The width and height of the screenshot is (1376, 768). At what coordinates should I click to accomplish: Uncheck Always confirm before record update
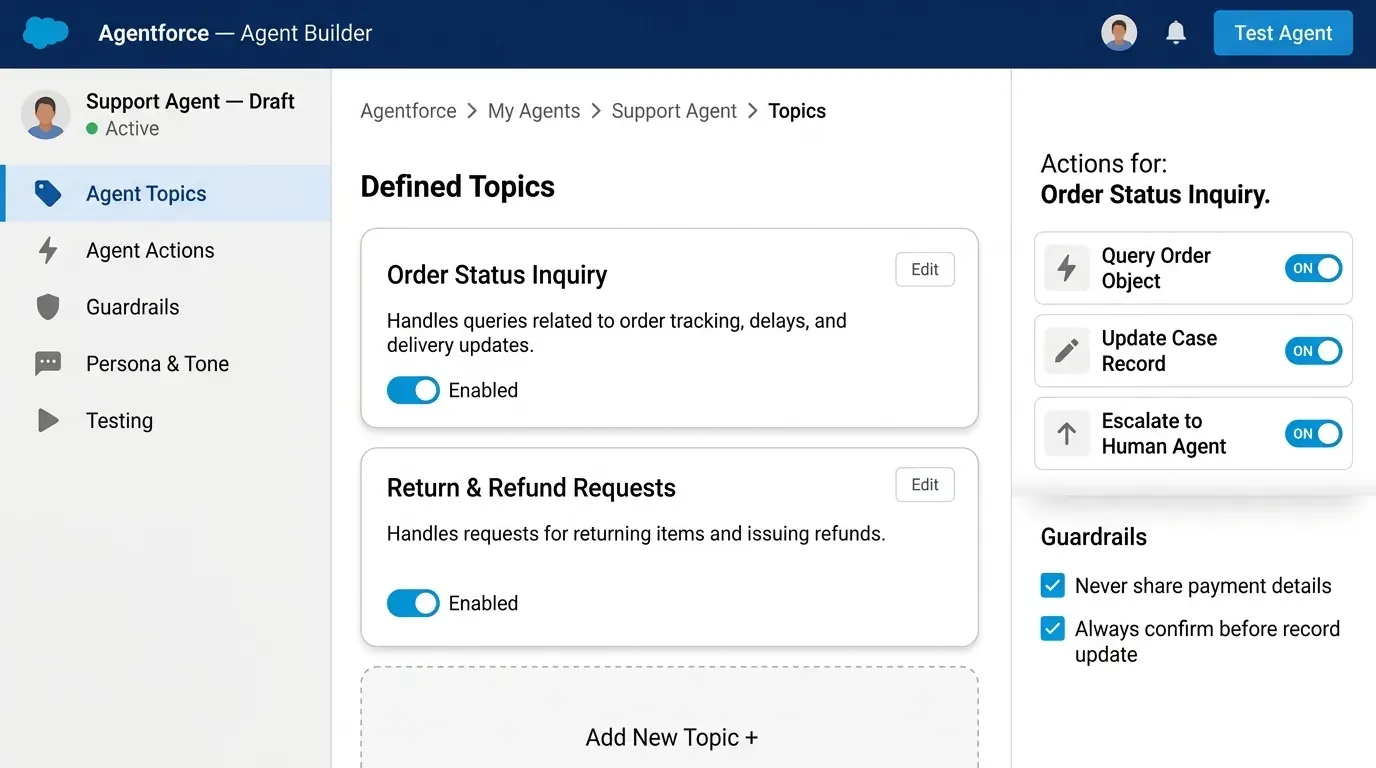coord(1052,628)
